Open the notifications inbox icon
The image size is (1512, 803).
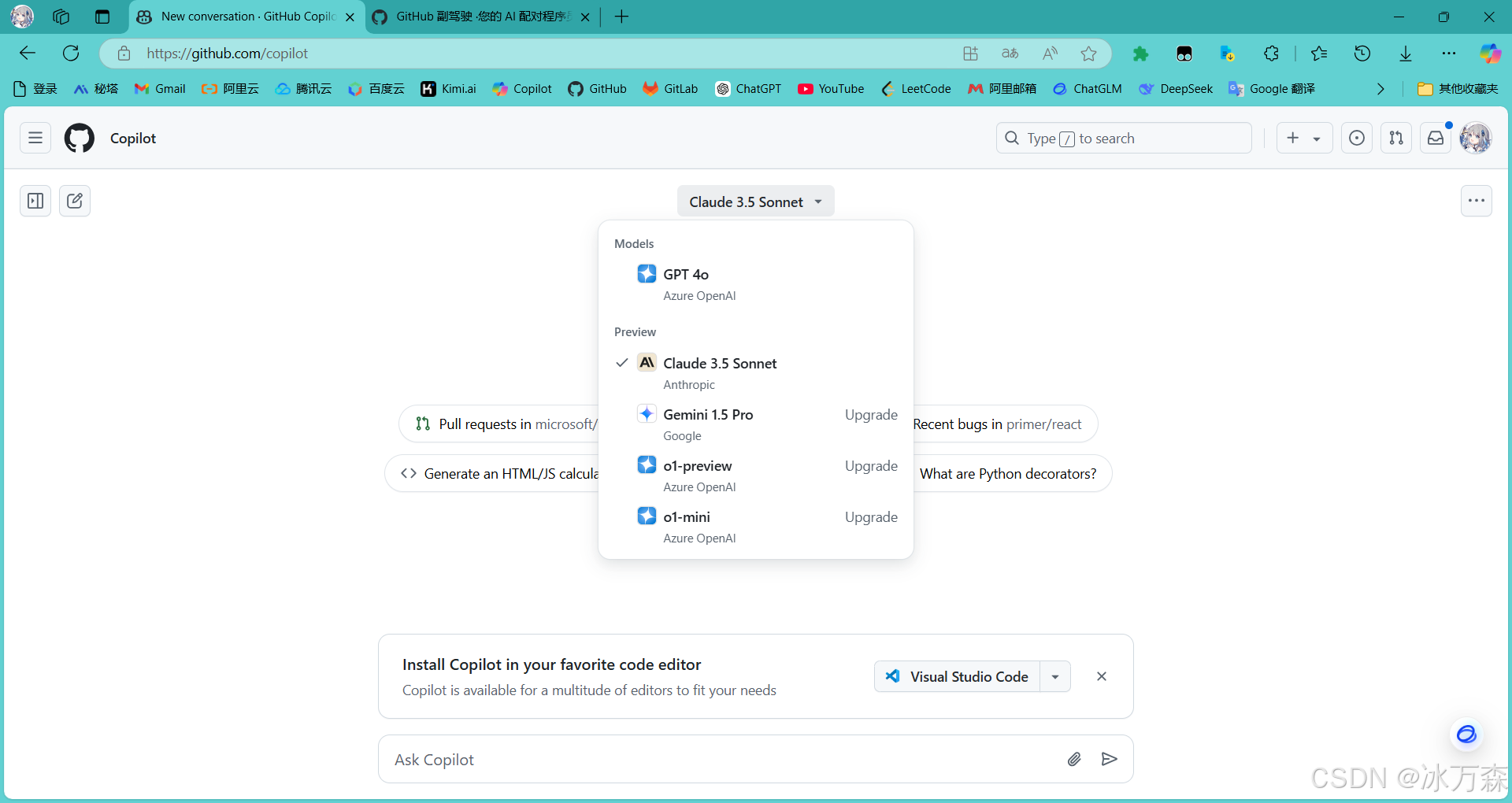click(1436, 138)
